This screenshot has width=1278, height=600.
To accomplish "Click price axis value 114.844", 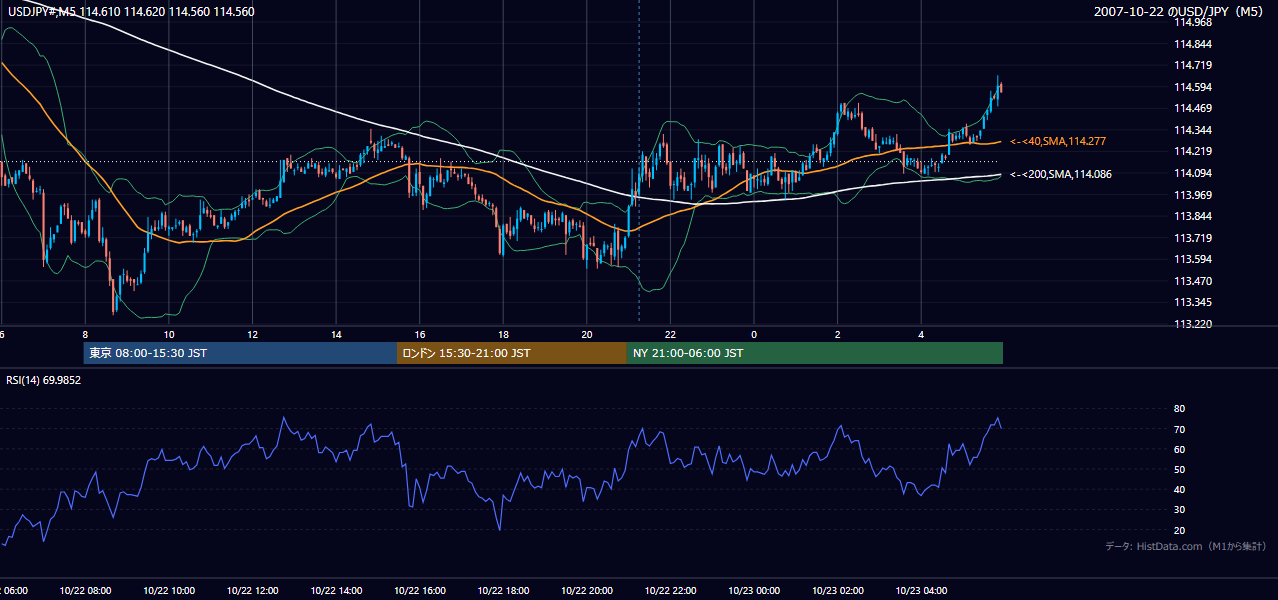I will (1193, 44).
